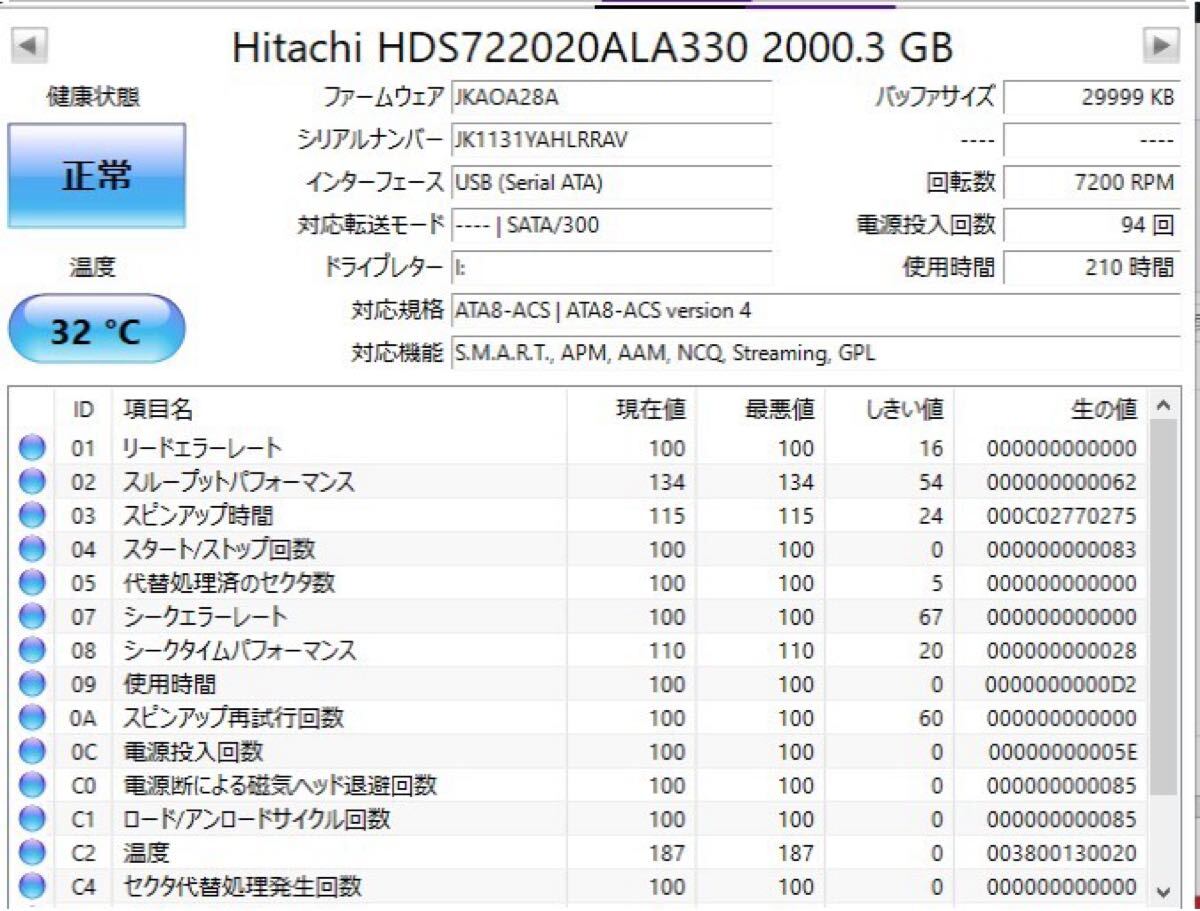Screen dimensions: 1200x911
Task: Click the status orb for スピンアップ時間 row
Action: pyautogui.click(x=33, y=516)
